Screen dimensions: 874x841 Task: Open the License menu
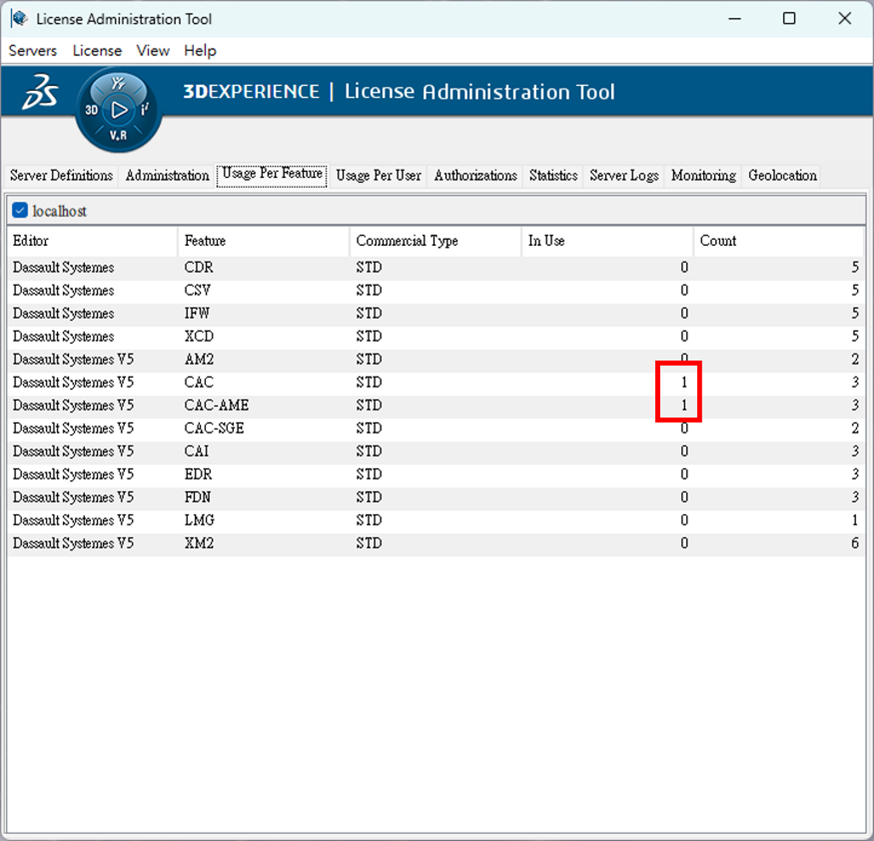click(97, 51)
